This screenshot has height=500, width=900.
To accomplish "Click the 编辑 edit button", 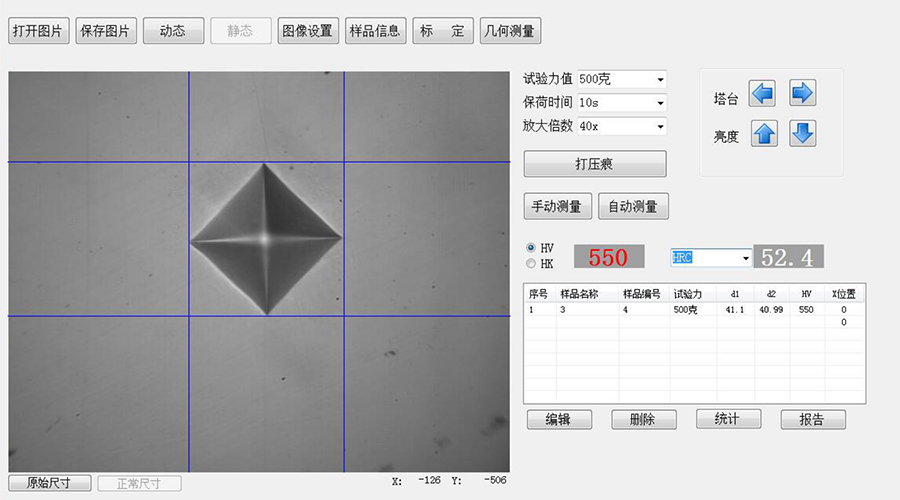I will point(559,419).
